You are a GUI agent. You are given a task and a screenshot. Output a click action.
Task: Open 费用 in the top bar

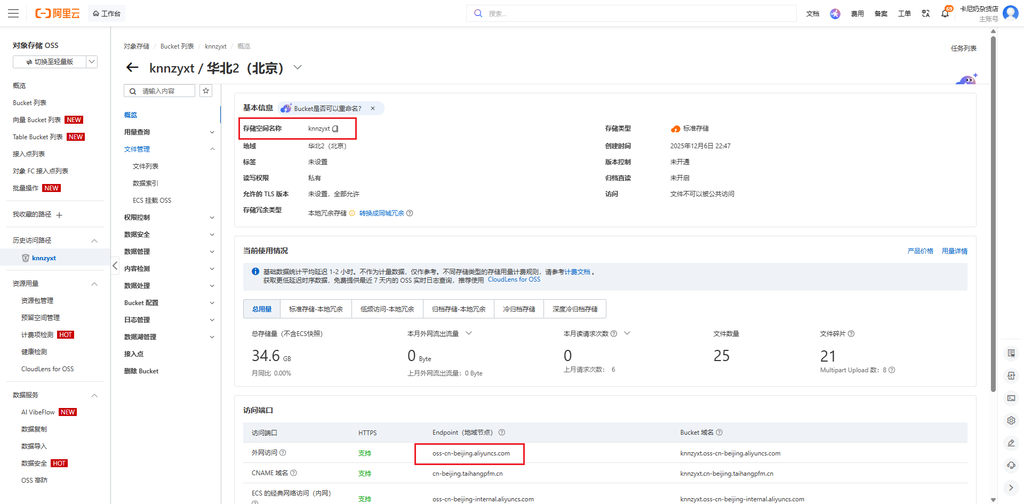[857, 14]
